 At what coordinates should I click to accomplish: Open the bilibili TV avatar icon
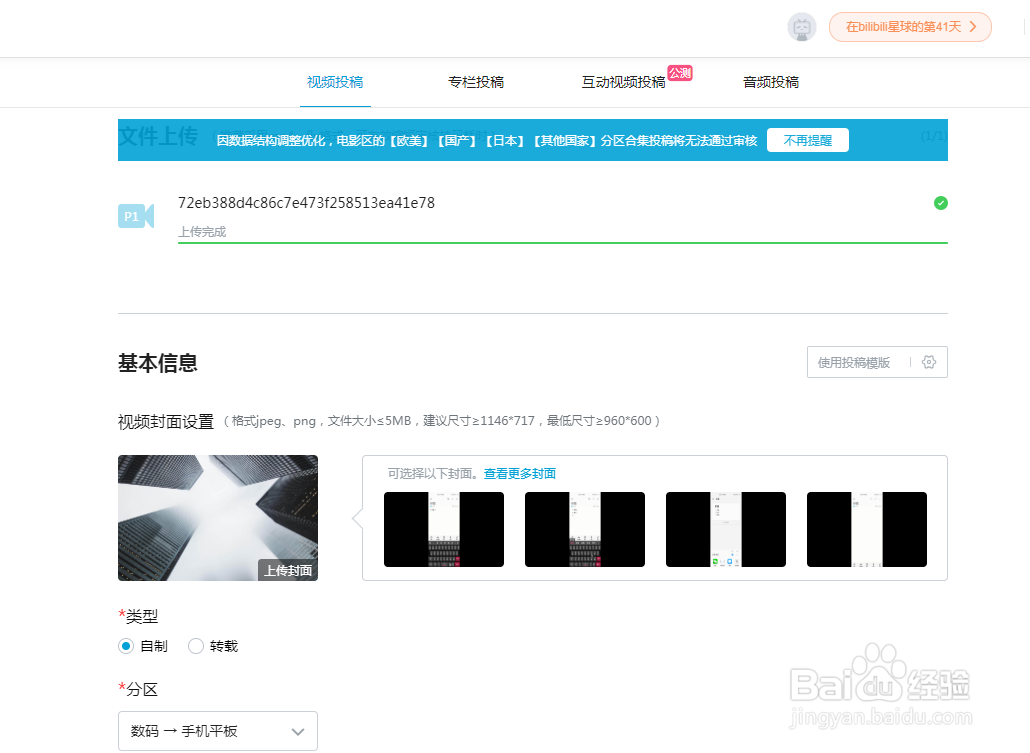[x=801, y=28]
